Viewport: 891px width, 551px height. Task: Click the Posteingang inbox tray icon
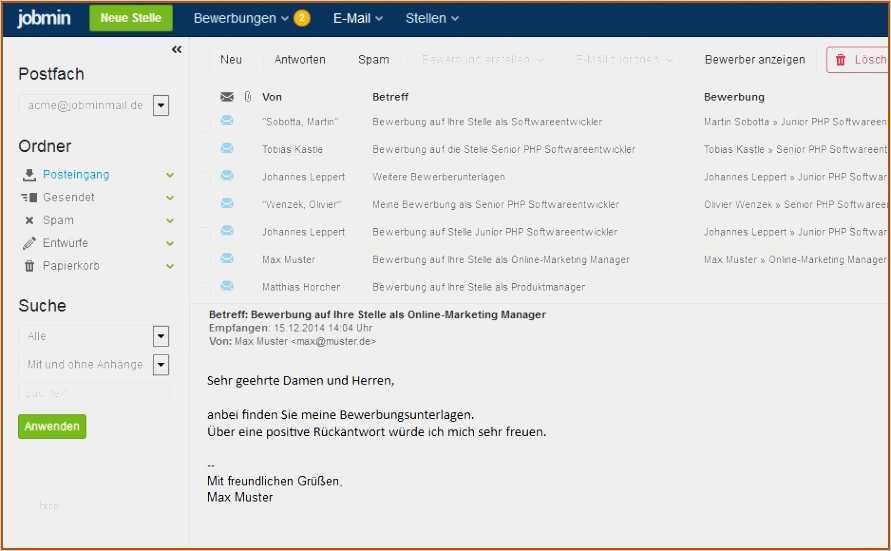click(29, 175)
